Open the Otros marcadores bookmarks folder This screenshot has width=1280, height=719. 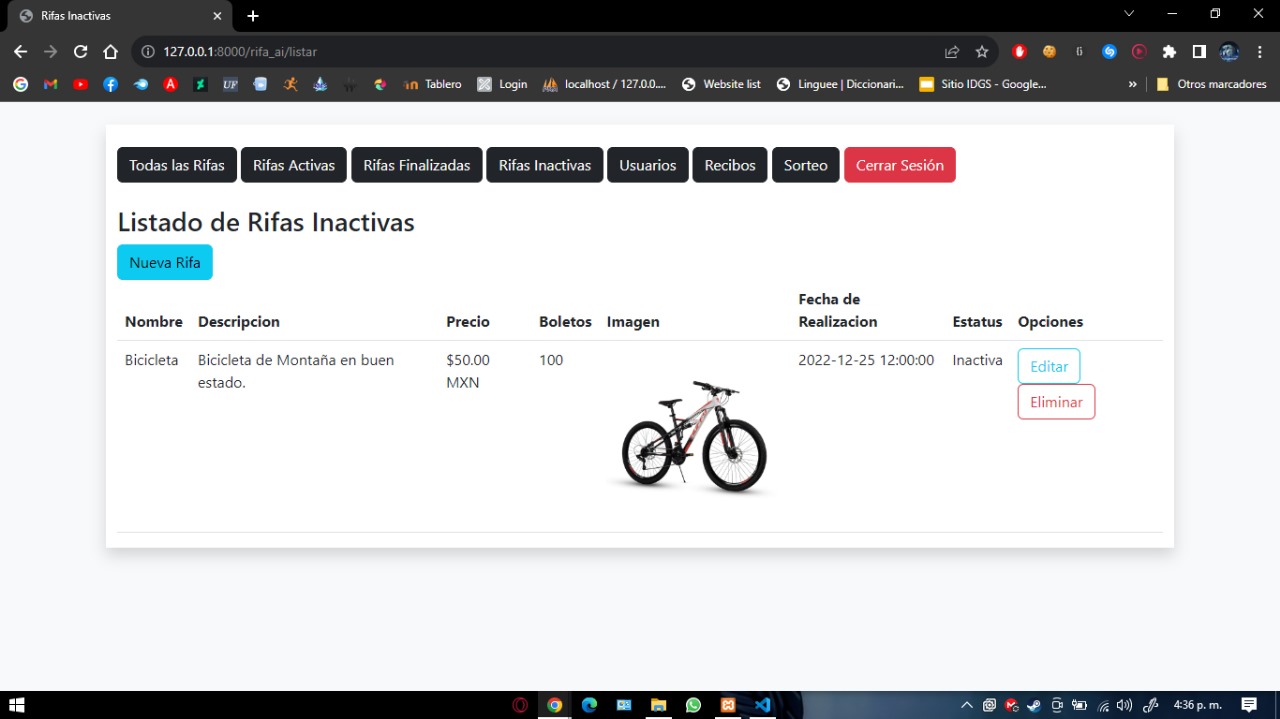1211,85
